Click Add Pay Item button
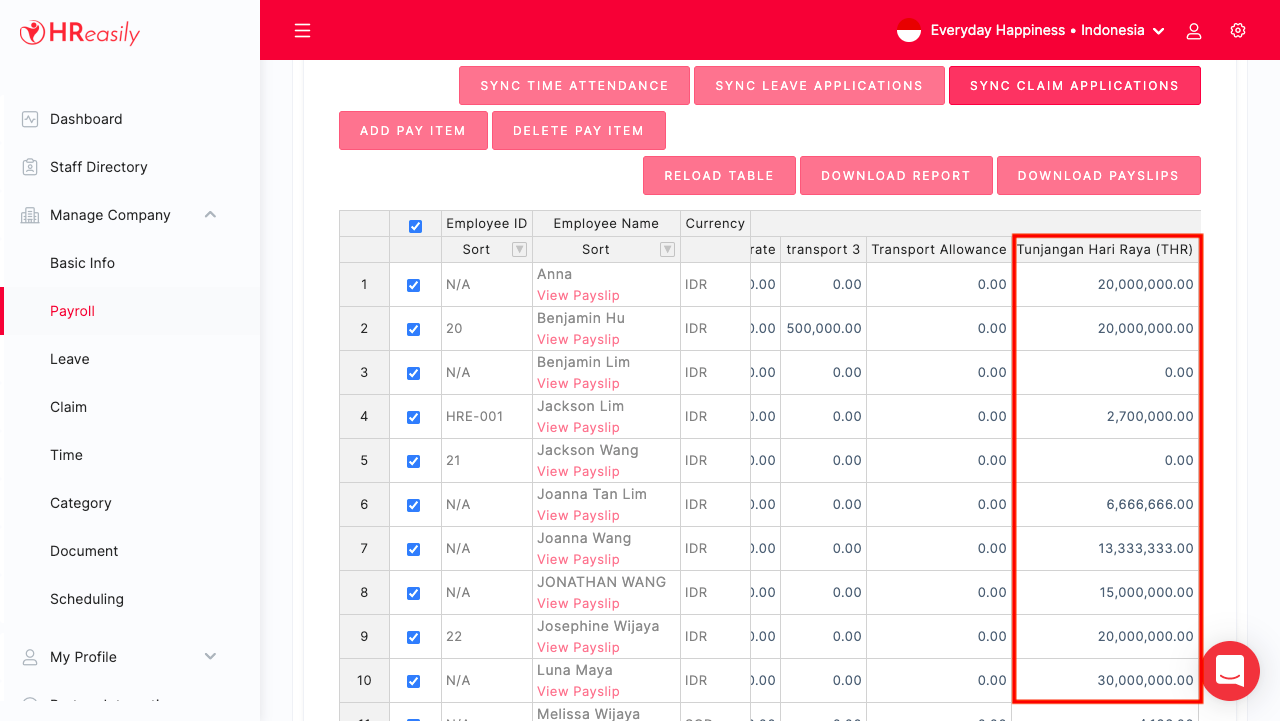This screenshot has height=721, width=1280. pos(413,131)
